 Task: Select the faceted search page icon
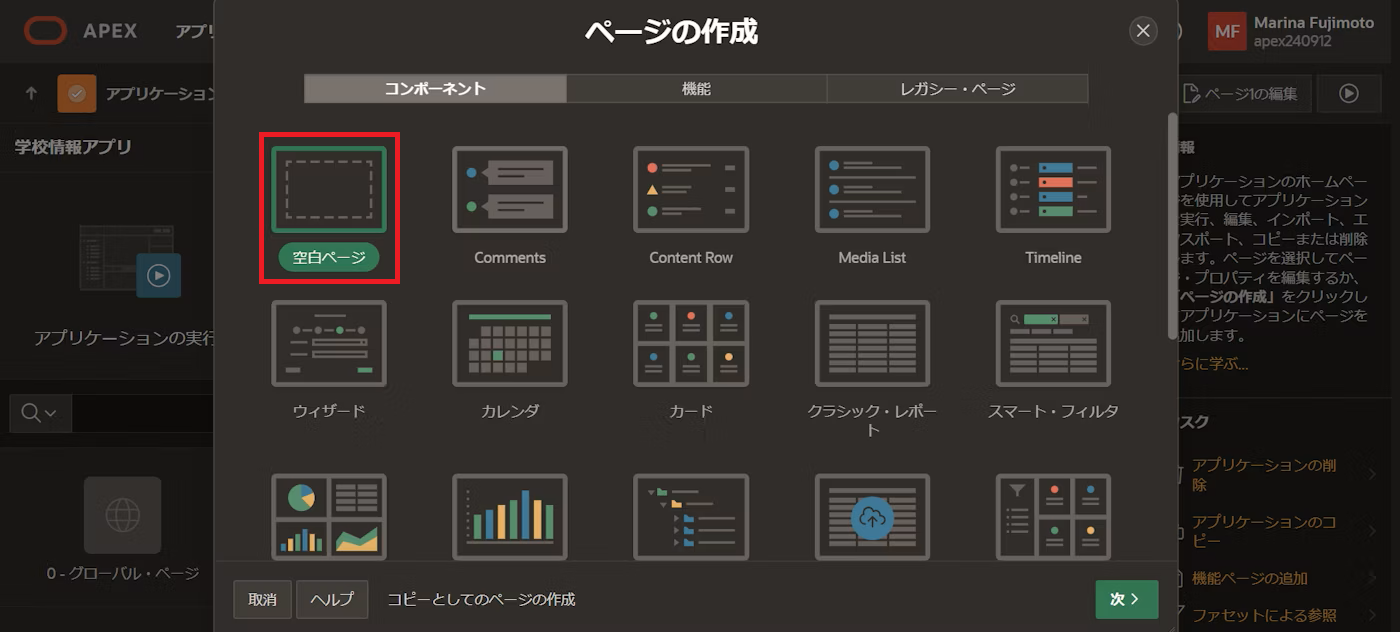(1053, 516)
